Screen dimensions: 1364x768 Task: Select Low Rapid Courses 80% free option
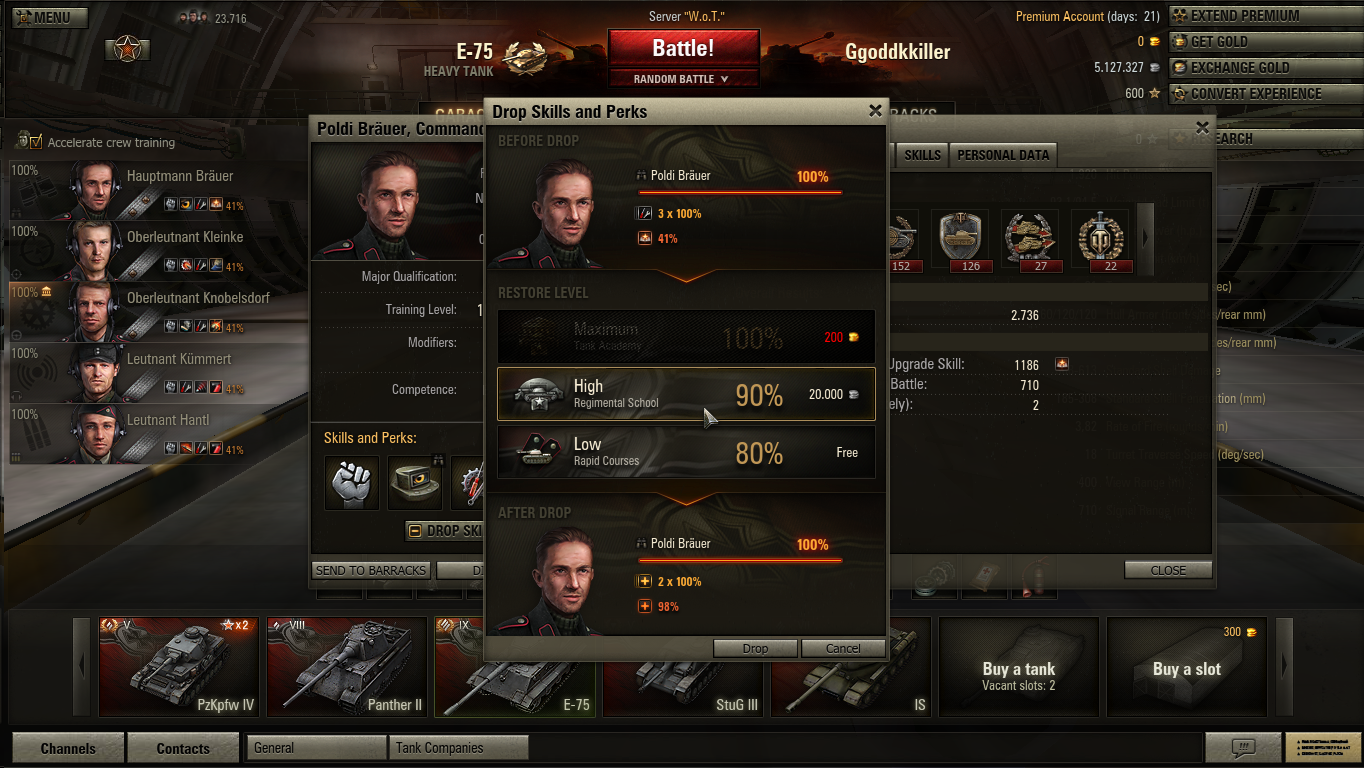click(686, 452)
